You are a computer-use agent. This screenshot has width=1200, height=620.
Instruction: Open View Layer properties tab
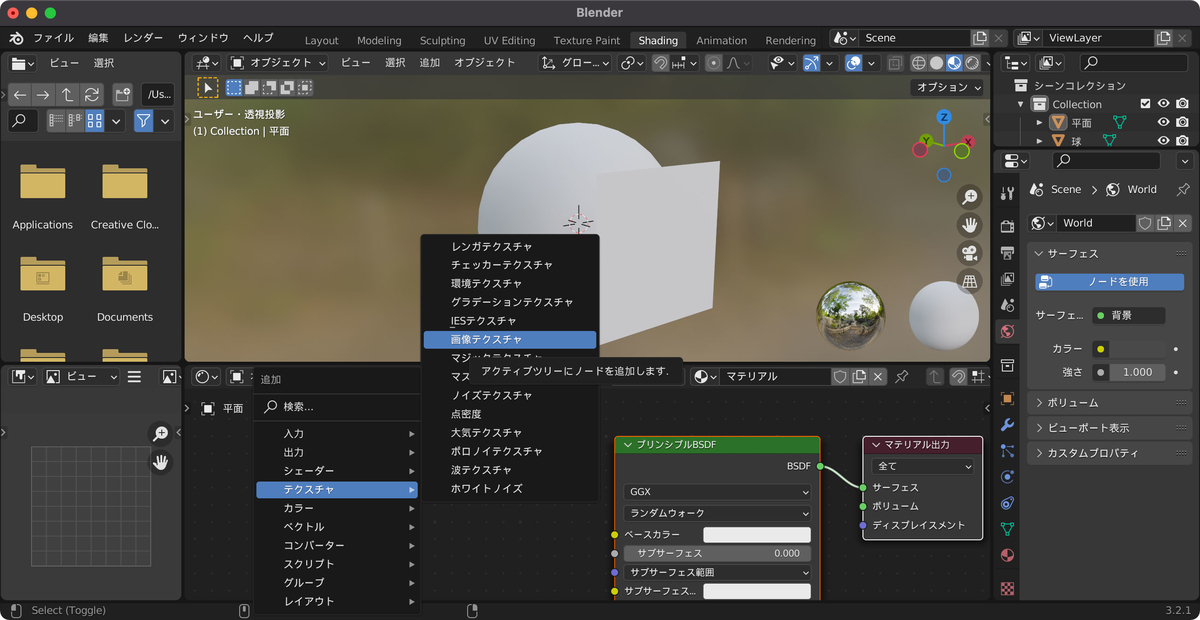click(1007, 279)
